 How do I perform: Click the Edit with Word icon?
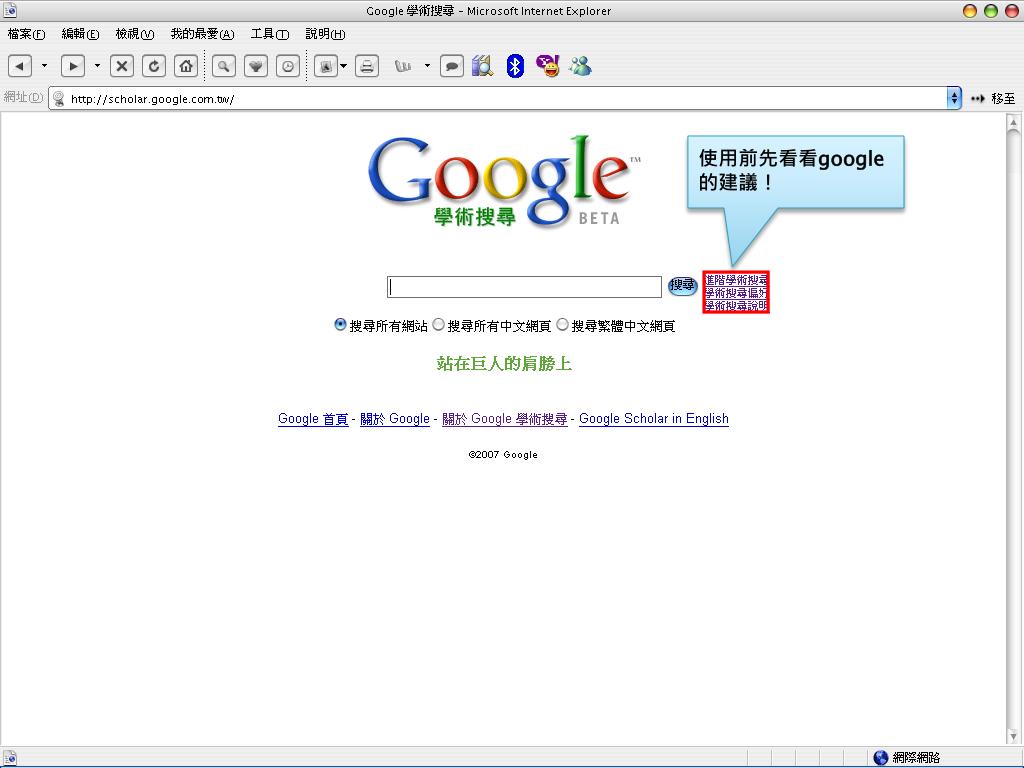coord(403,66)
